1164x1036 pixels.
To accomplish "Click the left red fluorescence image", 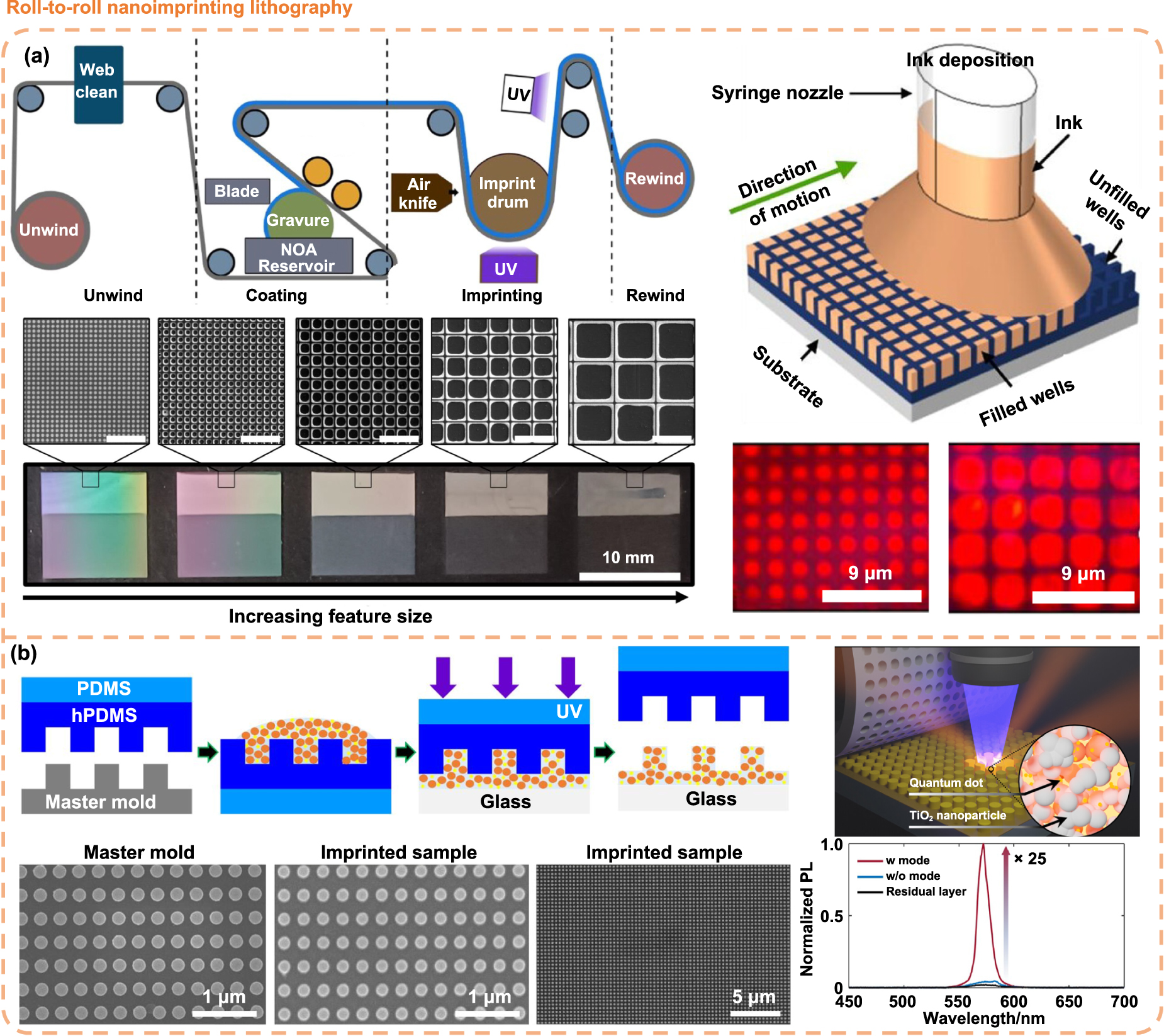I will click(x=831, y=527).
